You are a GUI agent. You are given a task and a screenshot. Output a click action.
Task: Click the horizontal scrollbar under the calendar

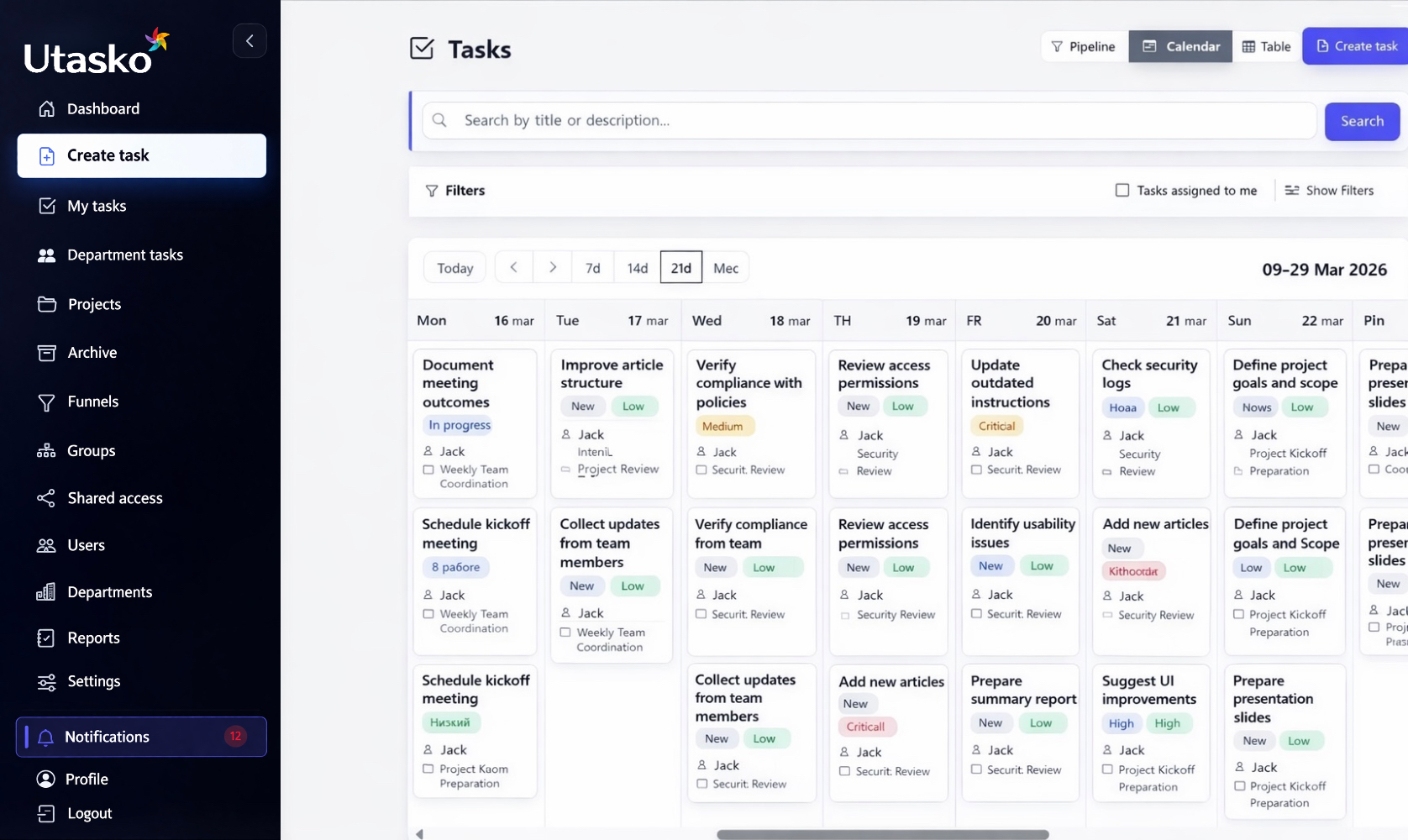(x=882, y=834)
